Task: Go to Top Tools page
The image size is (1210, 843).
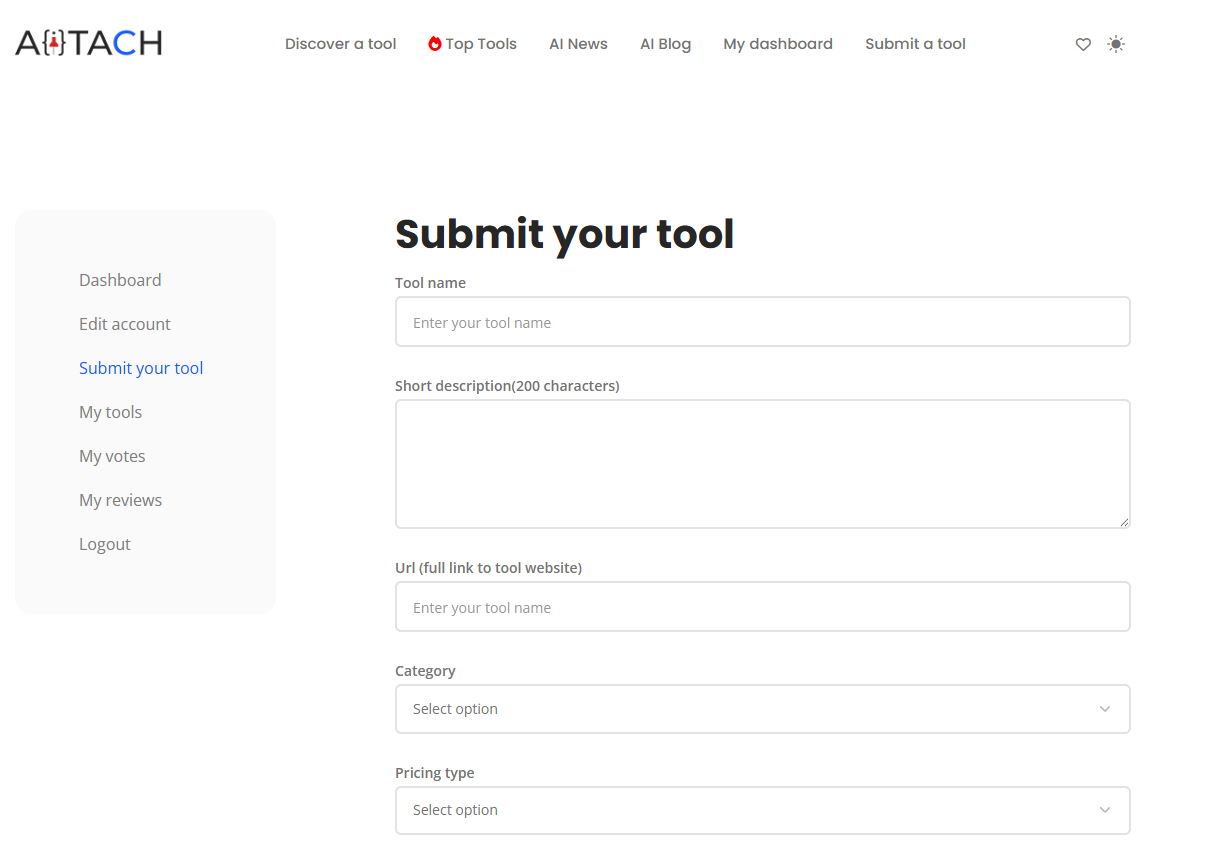Action: 481,44
